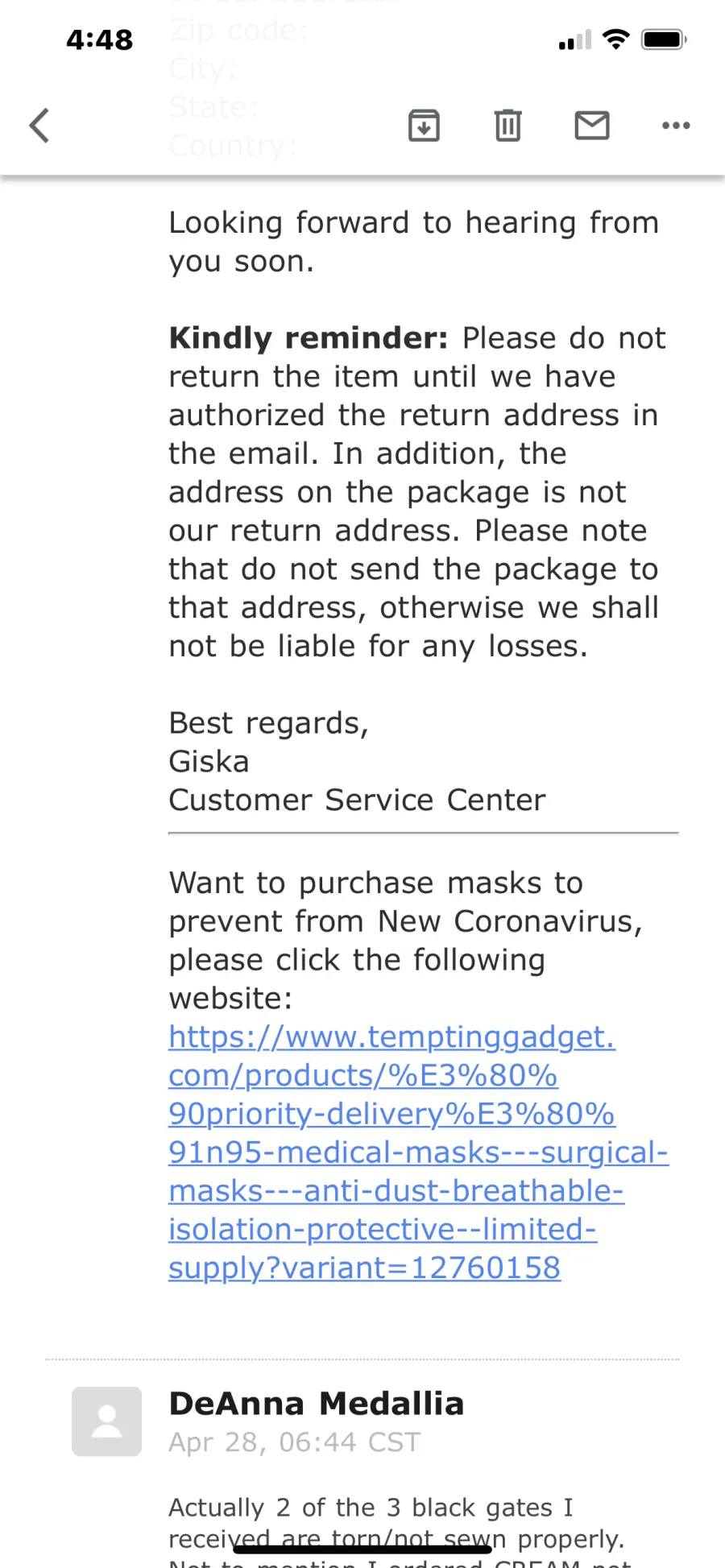Tap the name "Giska" in the signature
The height and width of the screenshot is (1568, 725).
pos(209,762)
